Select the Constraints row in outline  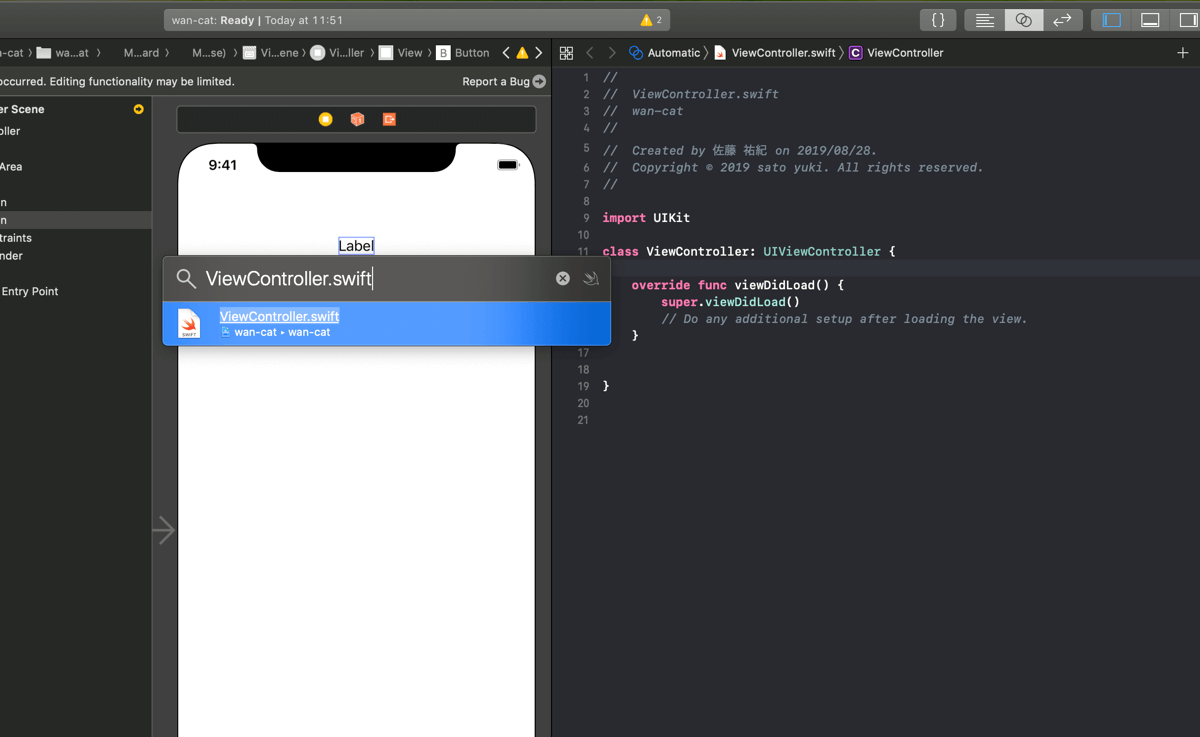tap(76, 238)
